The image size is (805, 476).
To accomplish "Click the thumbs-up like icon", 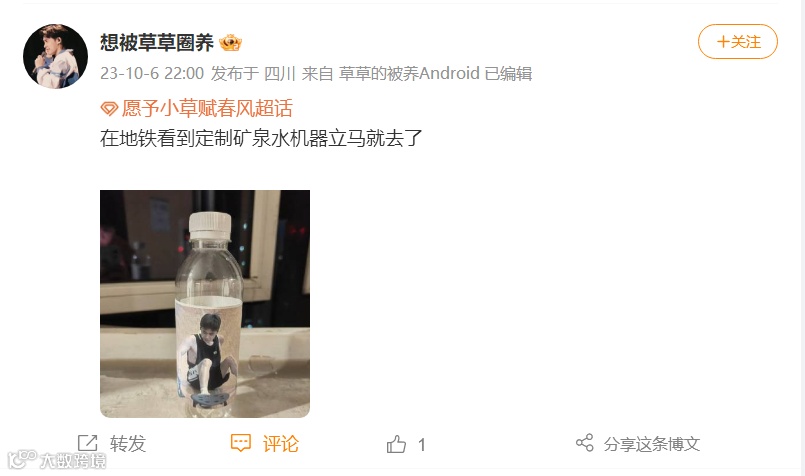I will 396,444.
